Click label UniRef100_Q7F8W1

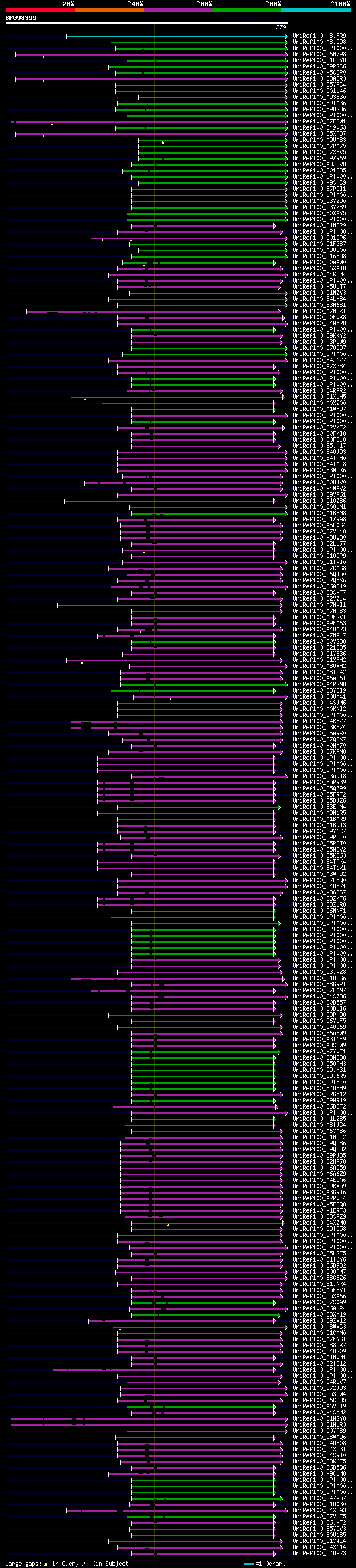(319, 121)
